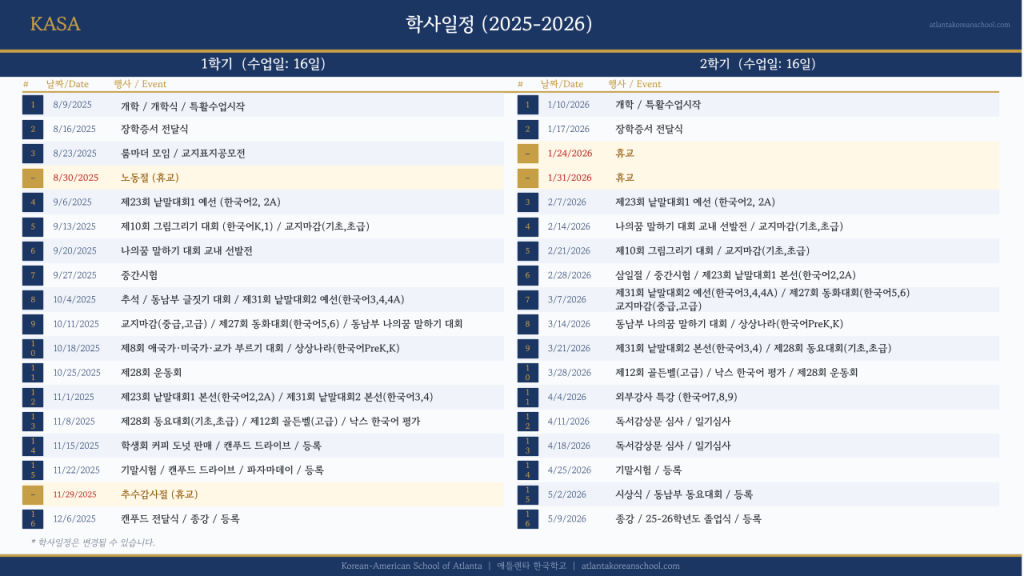Click the number 16 badge beside 12/6/2025

[x=33, y=519]
